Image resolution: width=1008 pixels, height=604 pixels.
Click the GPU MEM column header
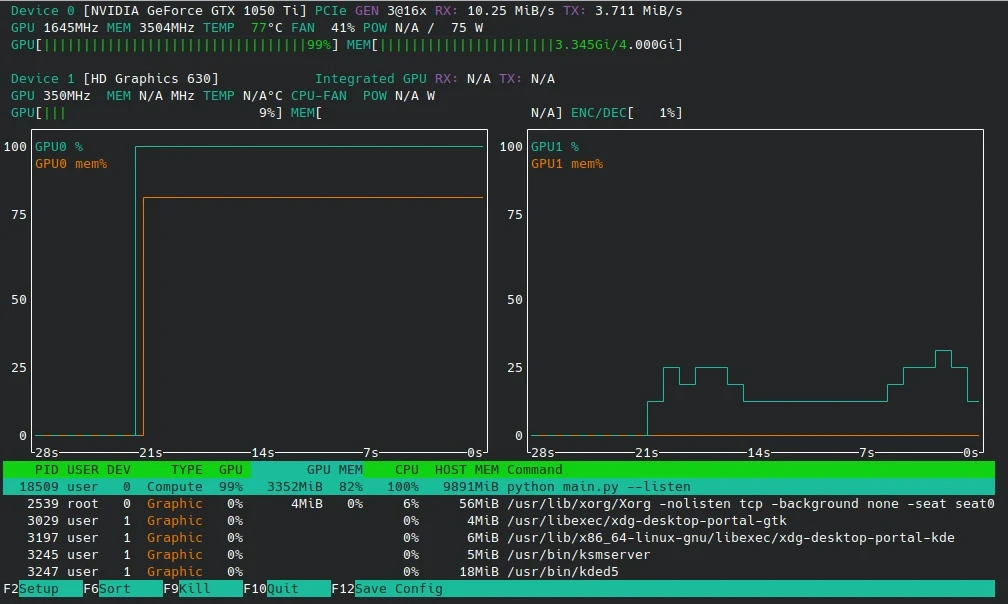click(x=334, y=470)
